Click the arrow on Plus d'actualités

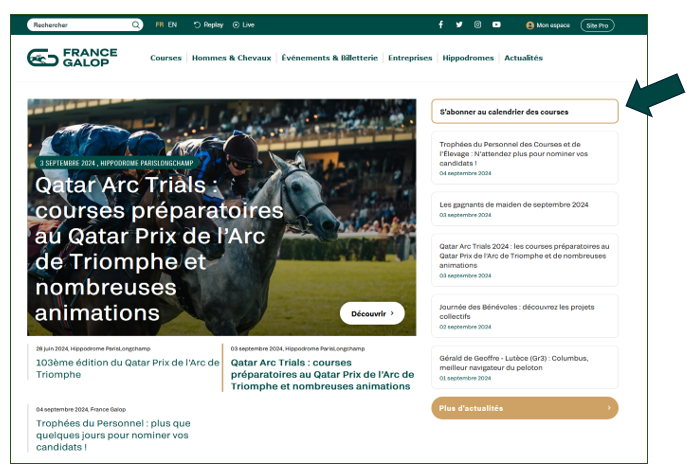click(609, 408)
